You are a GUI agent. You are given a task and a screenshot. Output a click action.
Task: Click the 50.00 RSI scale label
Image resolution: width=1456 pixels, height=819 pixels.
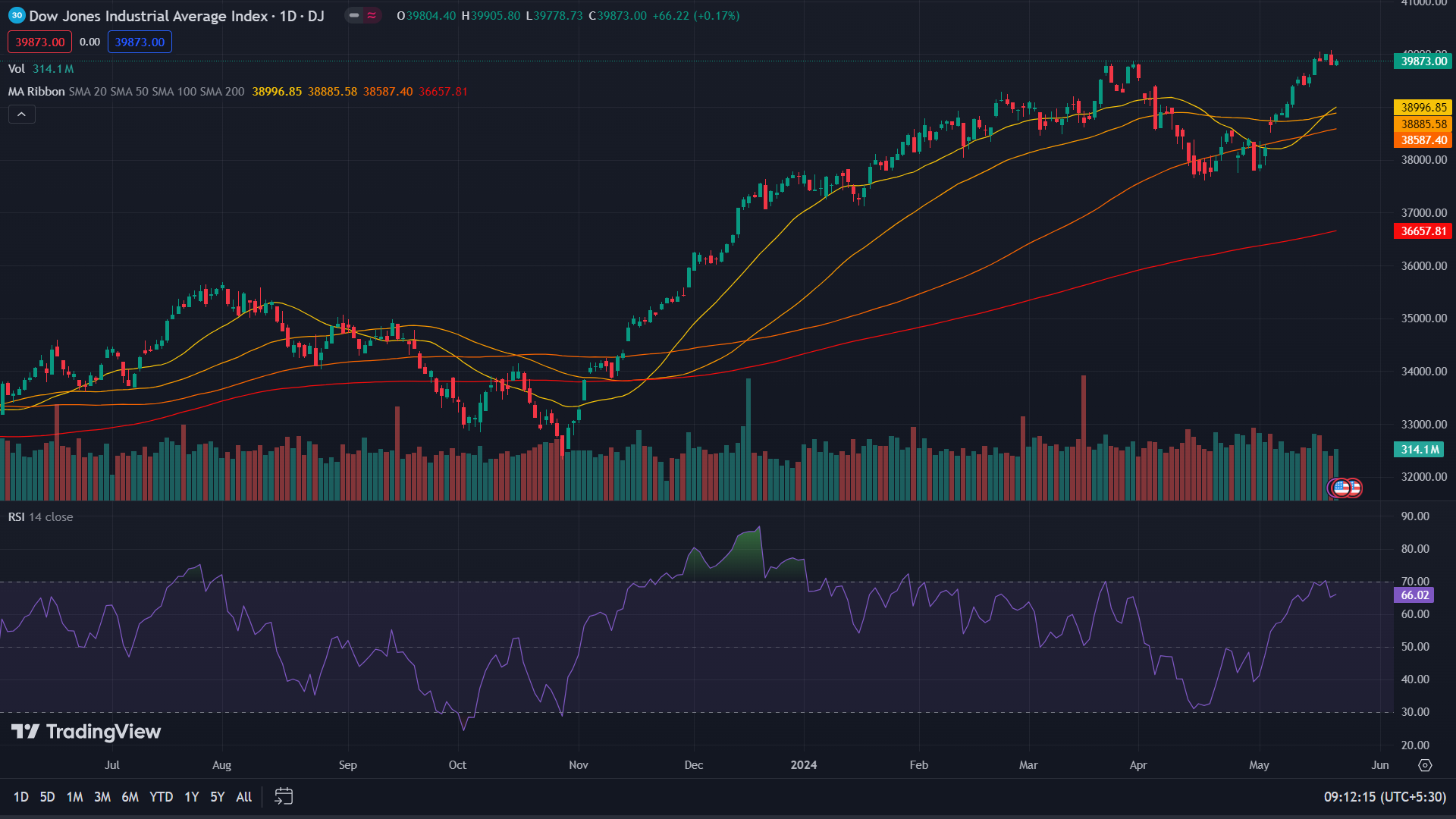point(1414,647)
